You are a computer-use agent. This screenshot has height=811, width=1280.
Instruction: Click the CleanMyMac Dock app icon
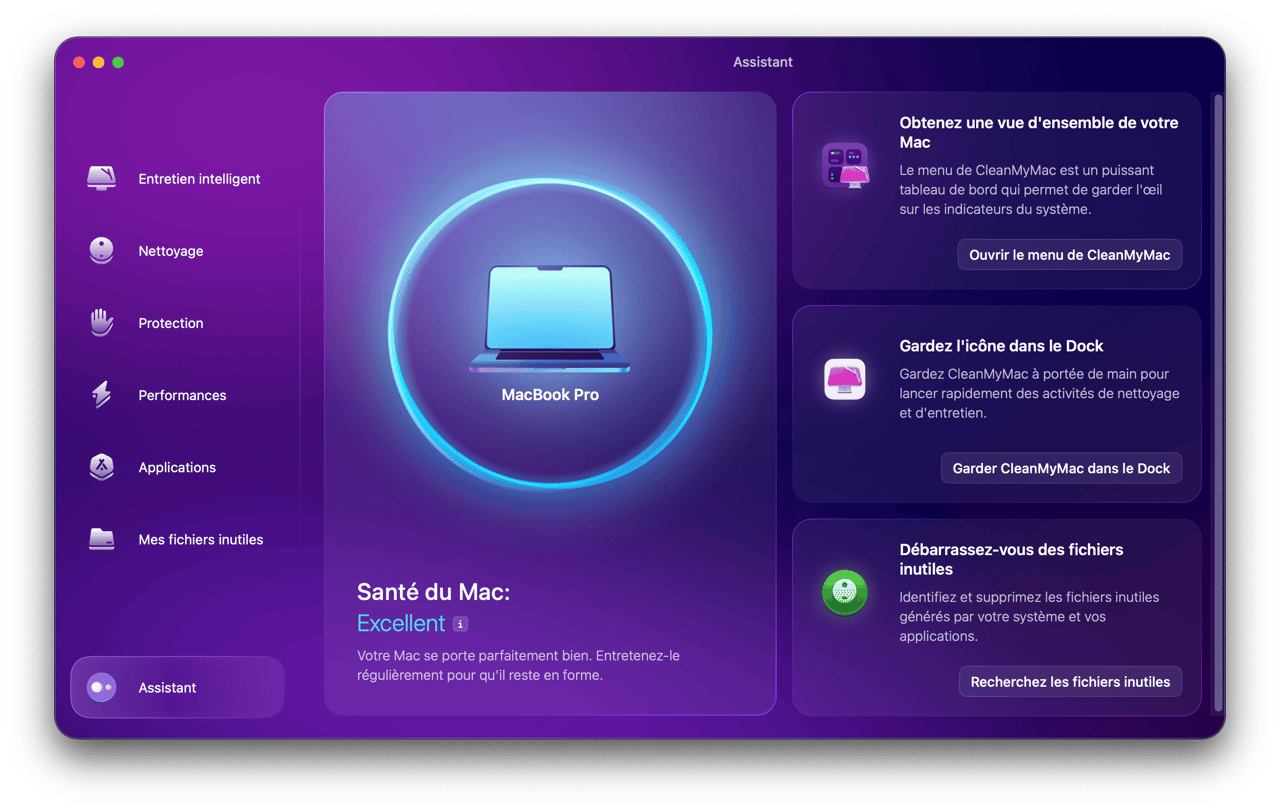[x=845, y=379]
